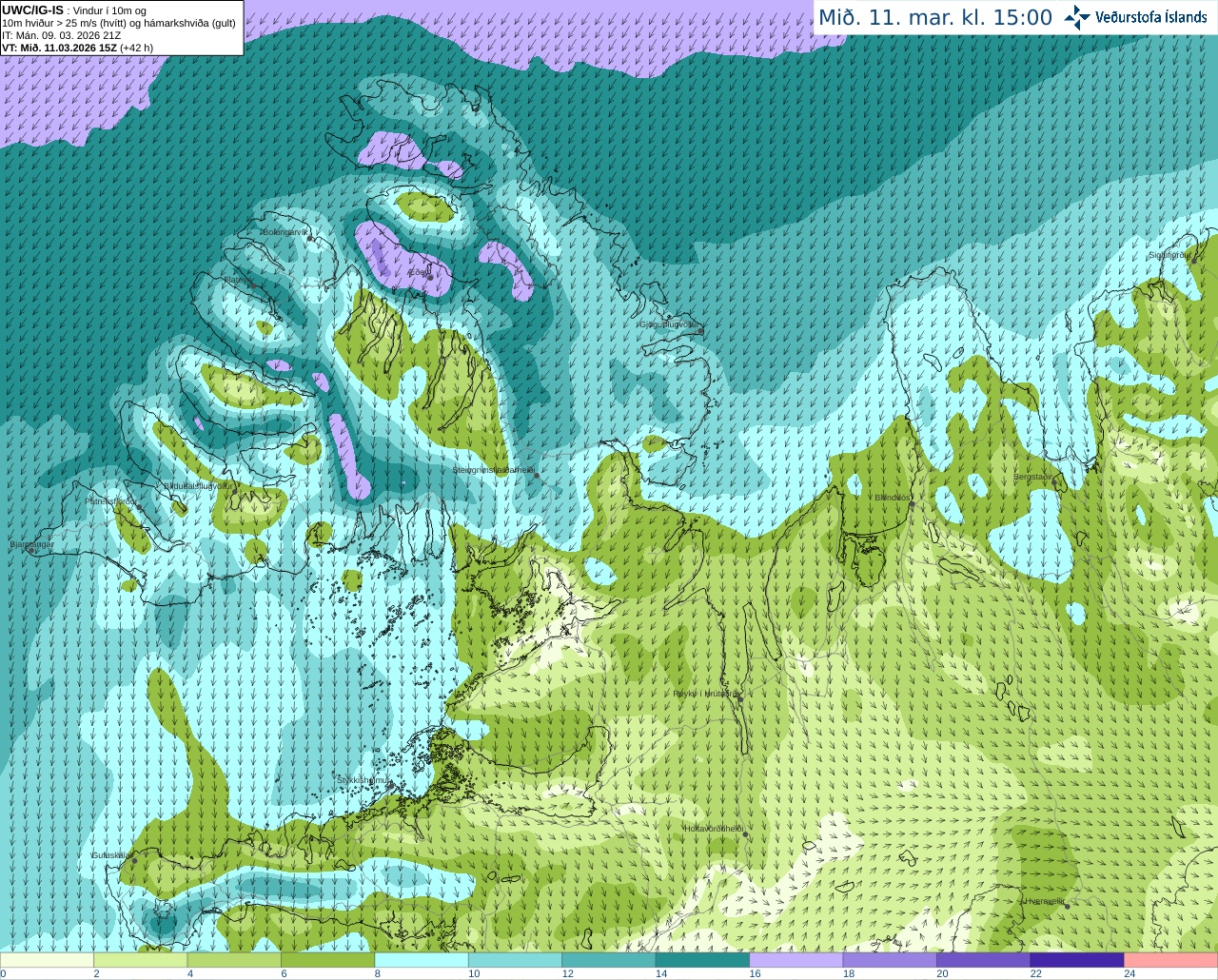This screenshot has width=1218, height=980.
Task: Click the 'VT: Mið. 11.03.2026 15Z' line
Action: 77,48
